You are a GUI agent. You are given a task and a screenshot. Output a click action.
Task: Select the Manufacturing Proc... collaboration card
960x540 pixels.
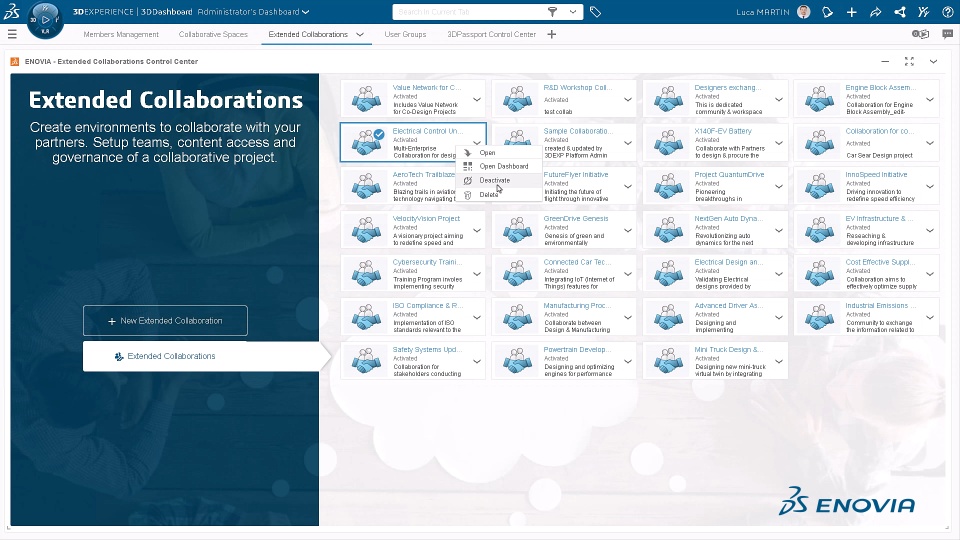point(564,317)
